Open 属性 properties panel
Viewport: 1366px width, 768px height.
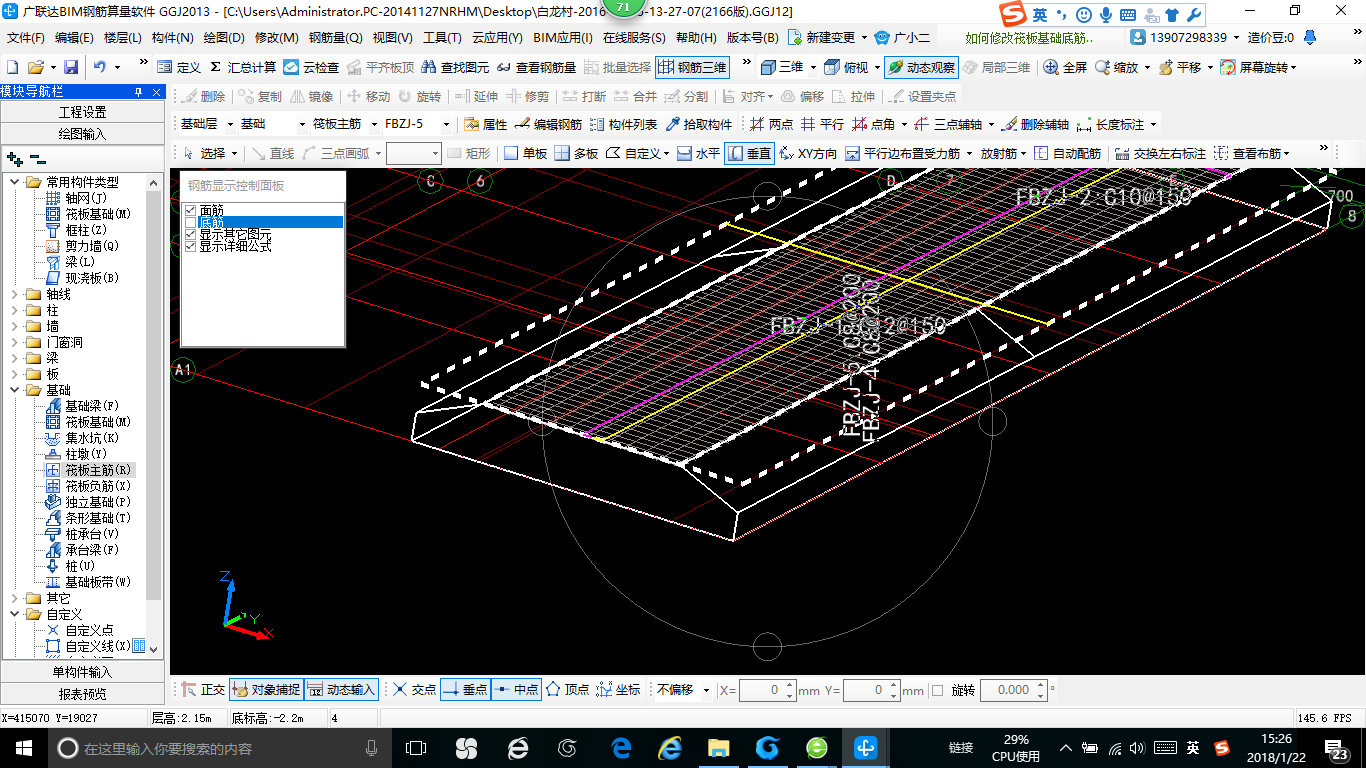pyautogui.click(x=485, y=125)
